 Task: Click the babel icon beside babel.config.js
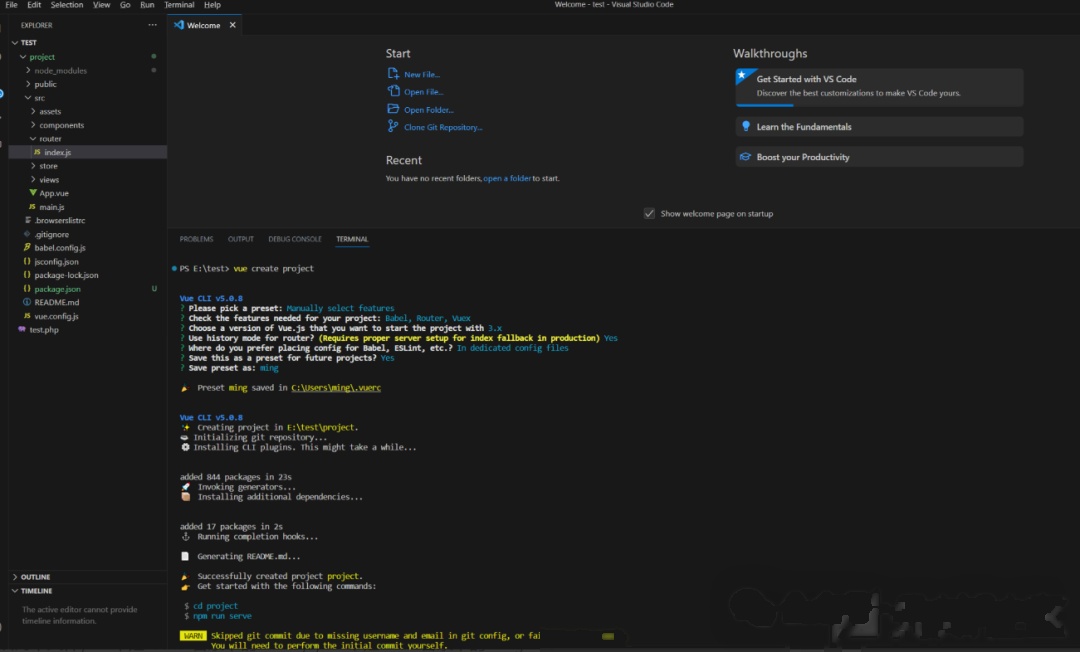[x=27, y=247]
